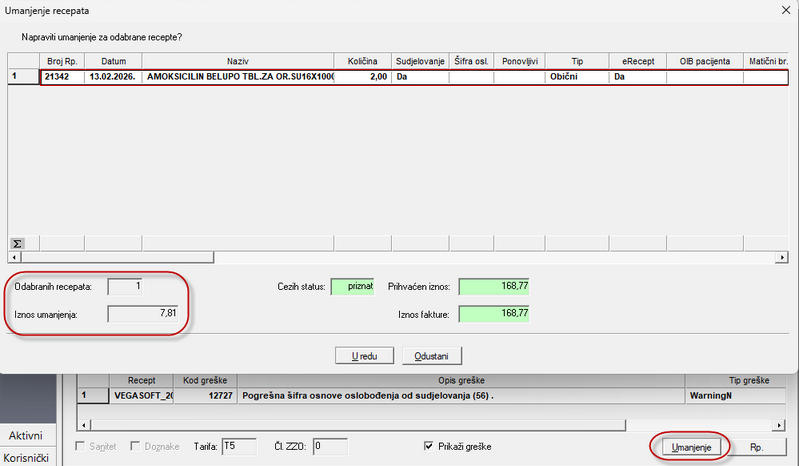This screenshot has width=799, height=466.
Task: Click the Čl. ZZO input field
Action: pos(329,446)
